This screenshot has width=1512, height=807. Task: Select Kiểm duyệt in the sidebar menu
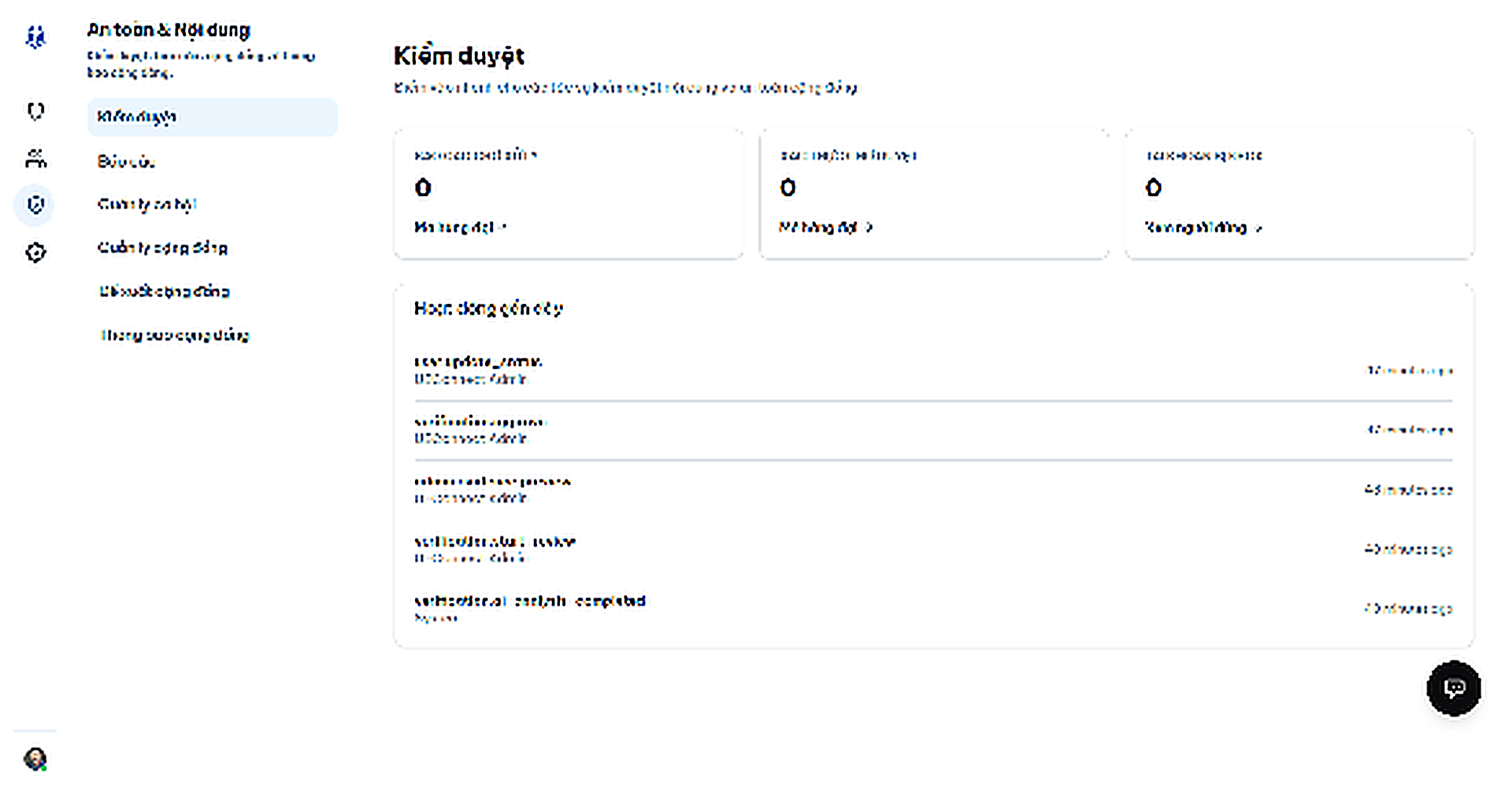213,117
